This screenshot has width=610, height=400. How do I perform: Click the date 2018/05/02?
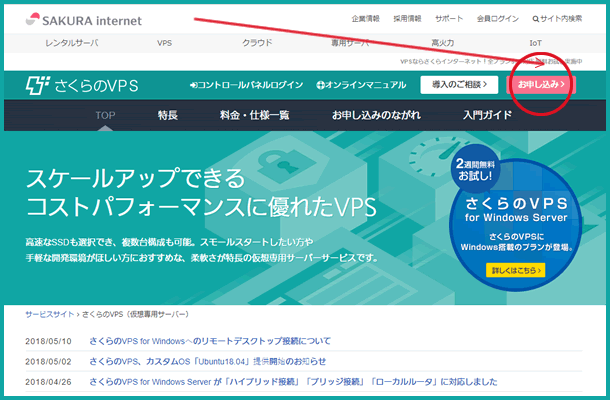tap(48, 361)
